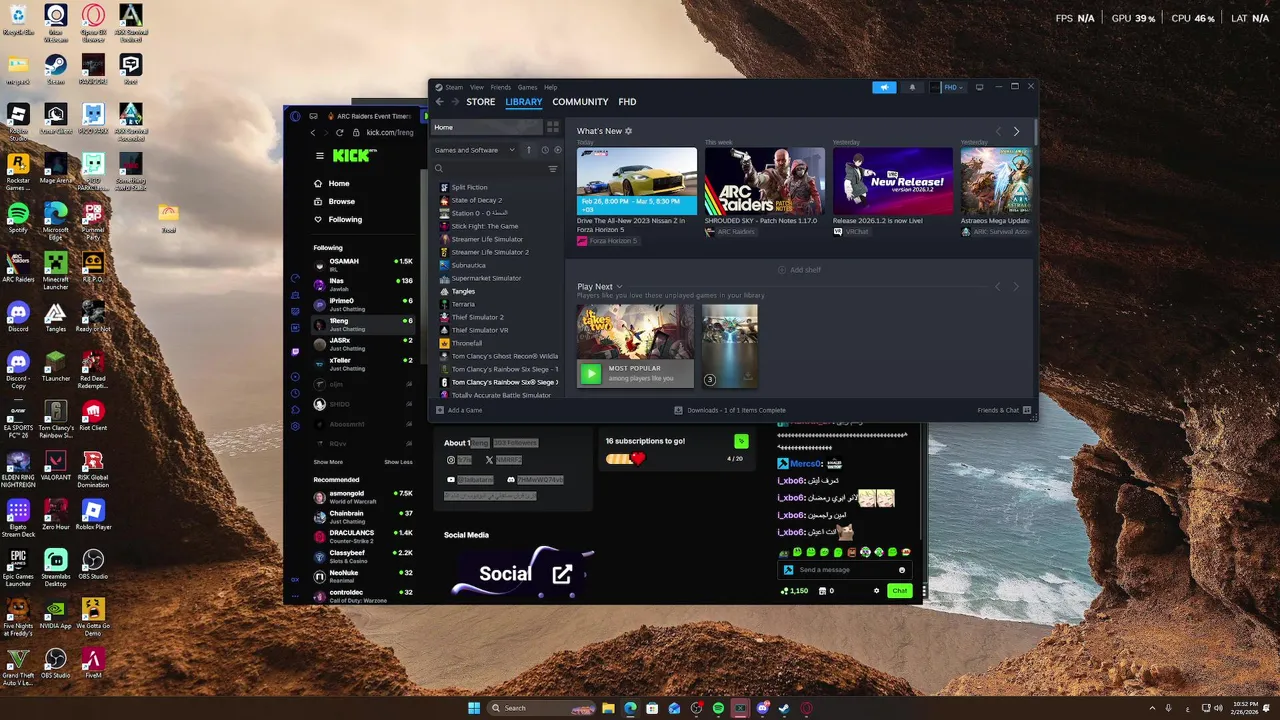Viewport: 1280px width, 720px height.
Task: Open the ARC Raiders patch notes thumbnail
Action: click(765, 181)
